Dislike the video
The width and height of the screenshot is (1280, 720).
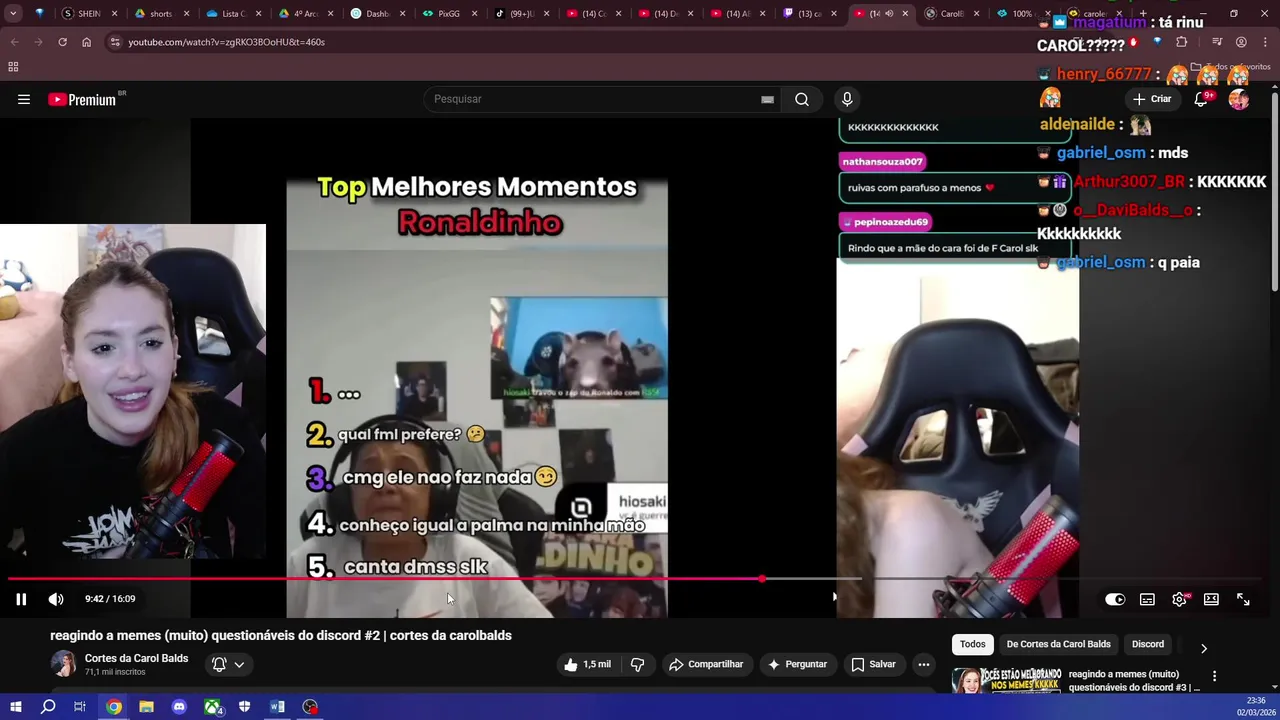click(637, 664)
